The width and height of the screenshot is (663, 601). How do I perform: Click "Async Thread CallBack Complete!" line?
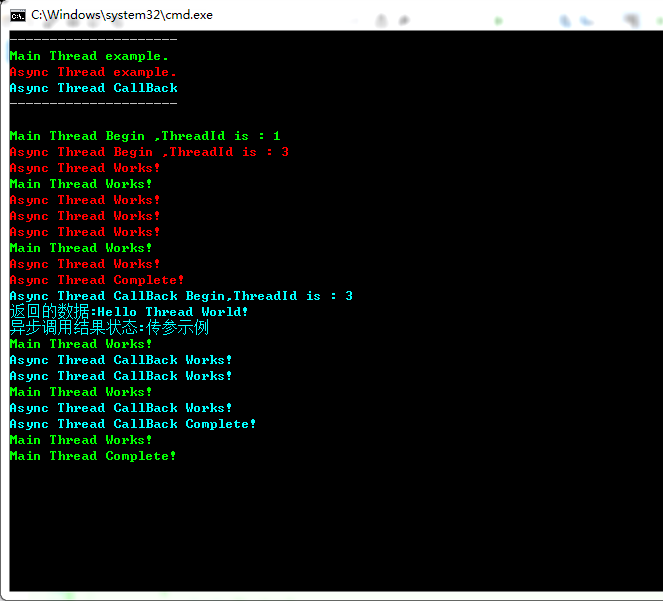(x=132, y=424)
